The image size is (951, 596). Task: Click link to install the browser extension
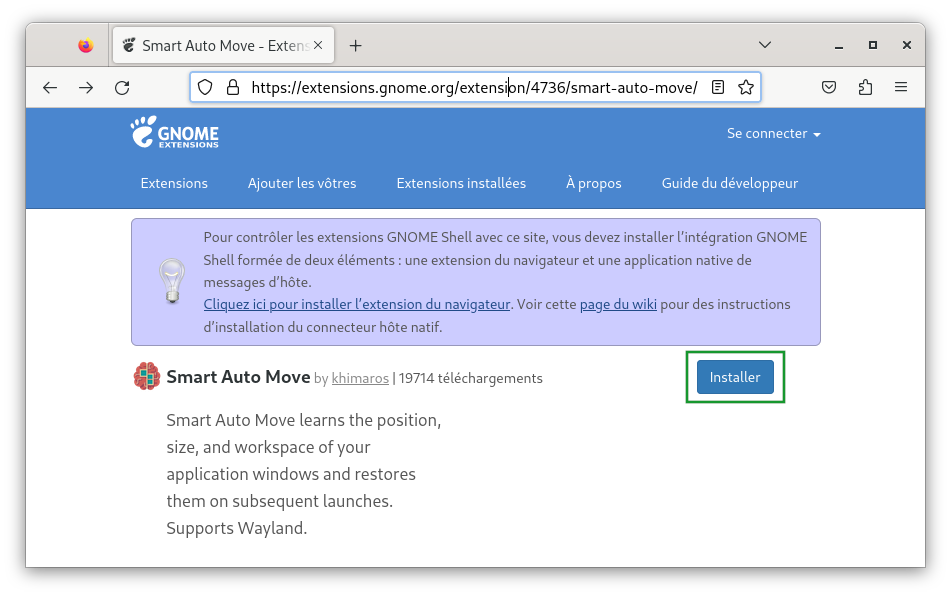(357, 304)
